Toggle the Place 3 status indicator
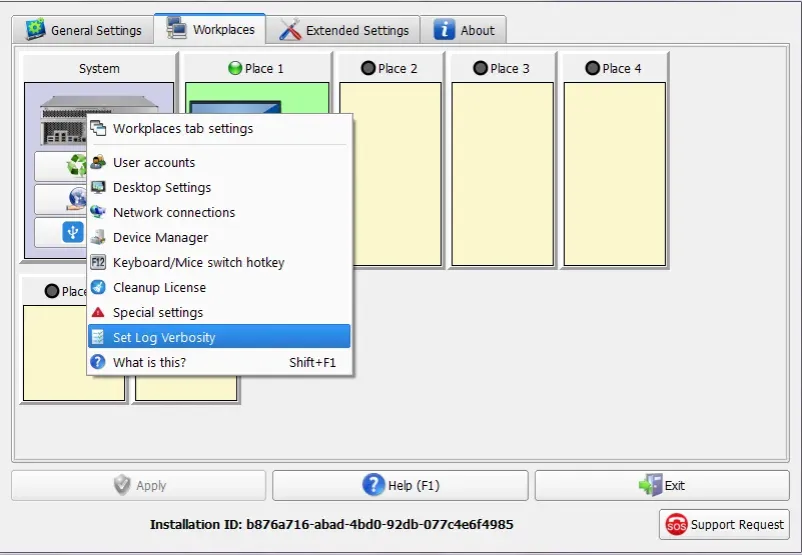 click(480, 69)
